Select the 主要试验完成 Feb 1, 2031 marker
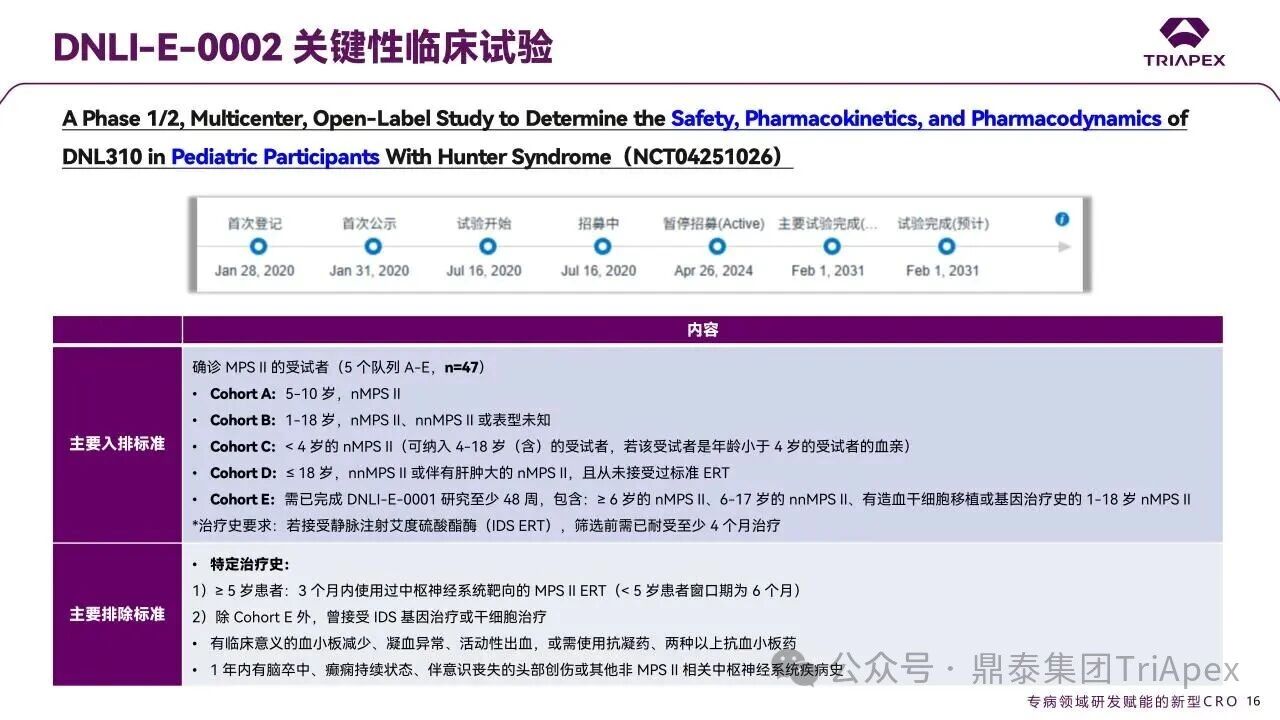The height and width of the screenshot is (720, 1280). pyautogui.click(x=831, y=246)
